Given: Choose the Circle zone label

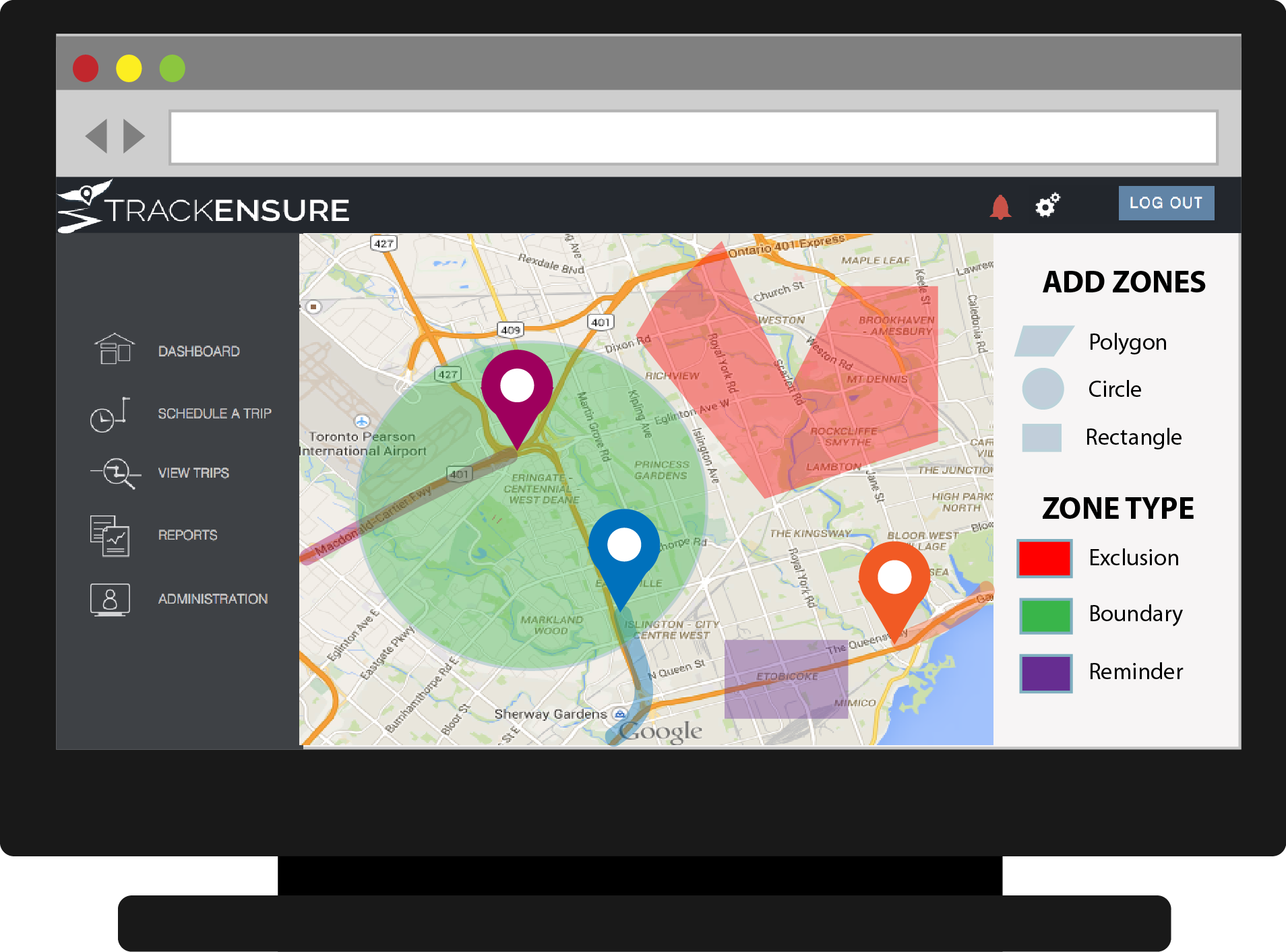Looking at the screenshot, I should click(x=1115, y=389).
